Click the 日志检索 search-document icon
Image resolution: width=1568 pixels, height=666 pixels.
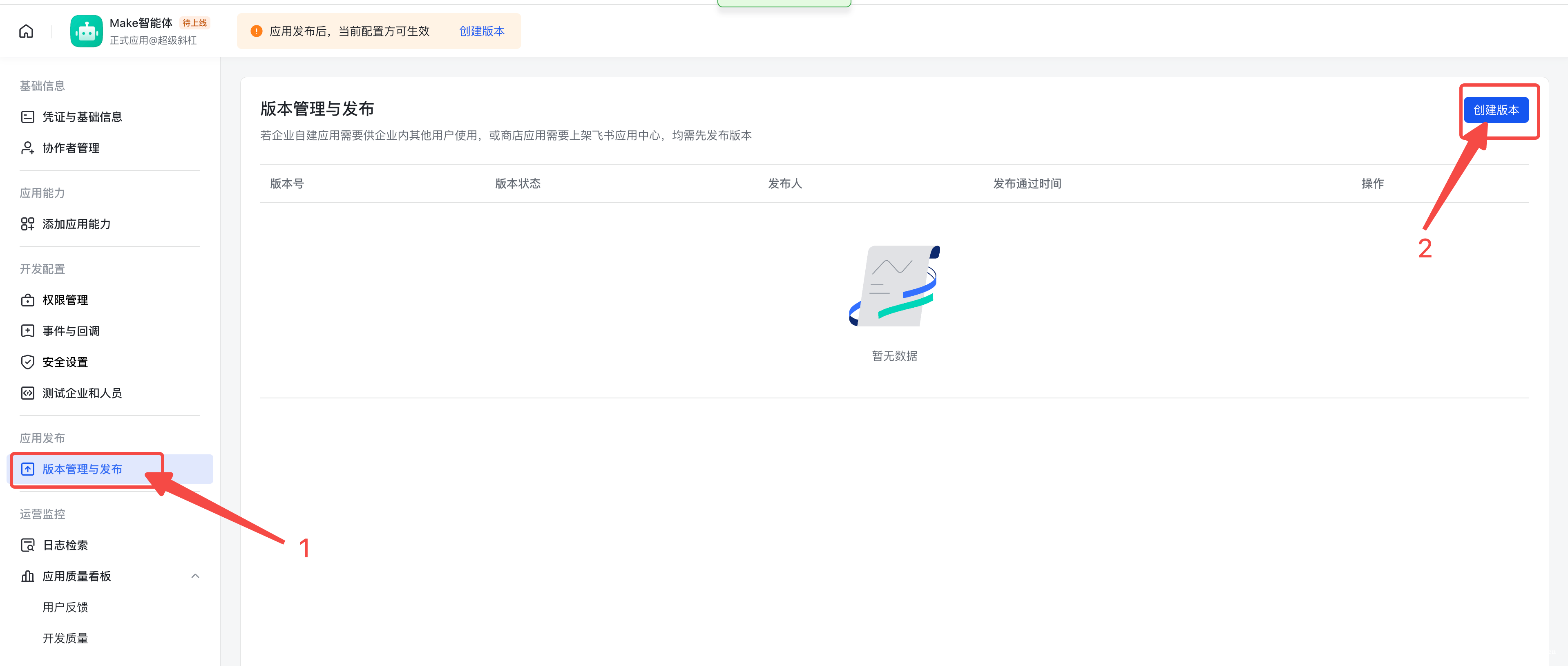coord(27,545)
